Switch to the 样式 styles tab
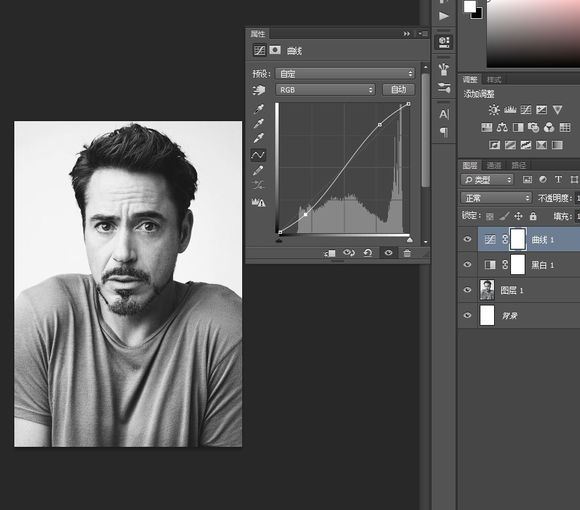580x510 pixels. (493, 80)
